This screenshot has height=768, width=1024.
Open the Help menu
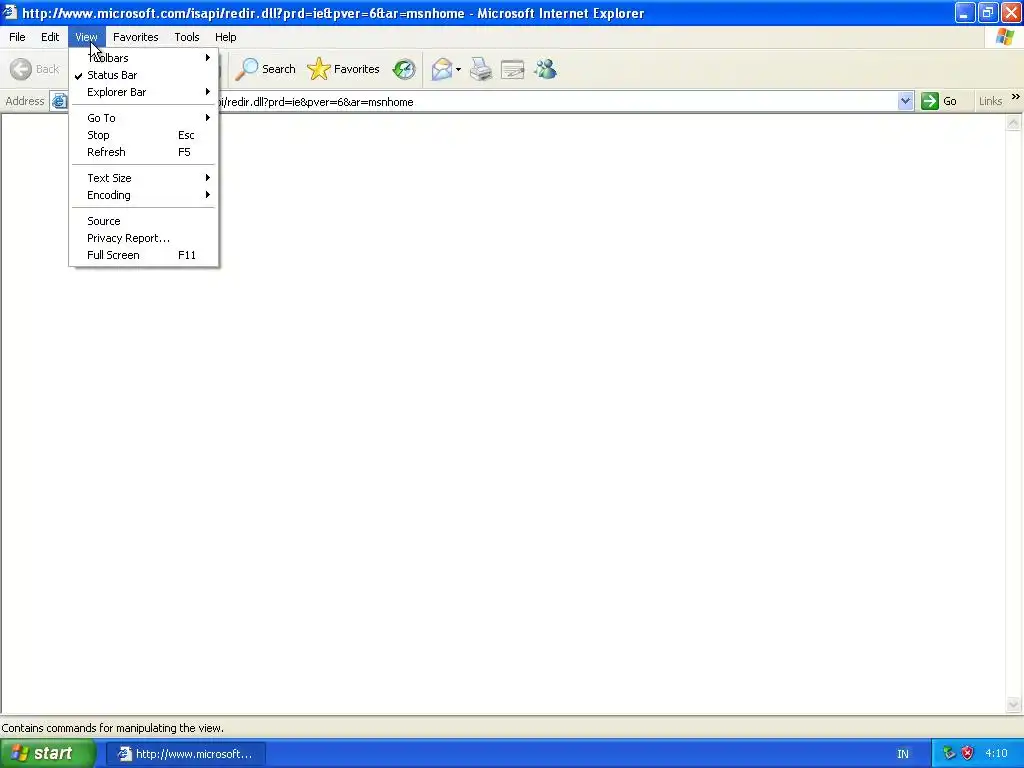tap(225, 37)
